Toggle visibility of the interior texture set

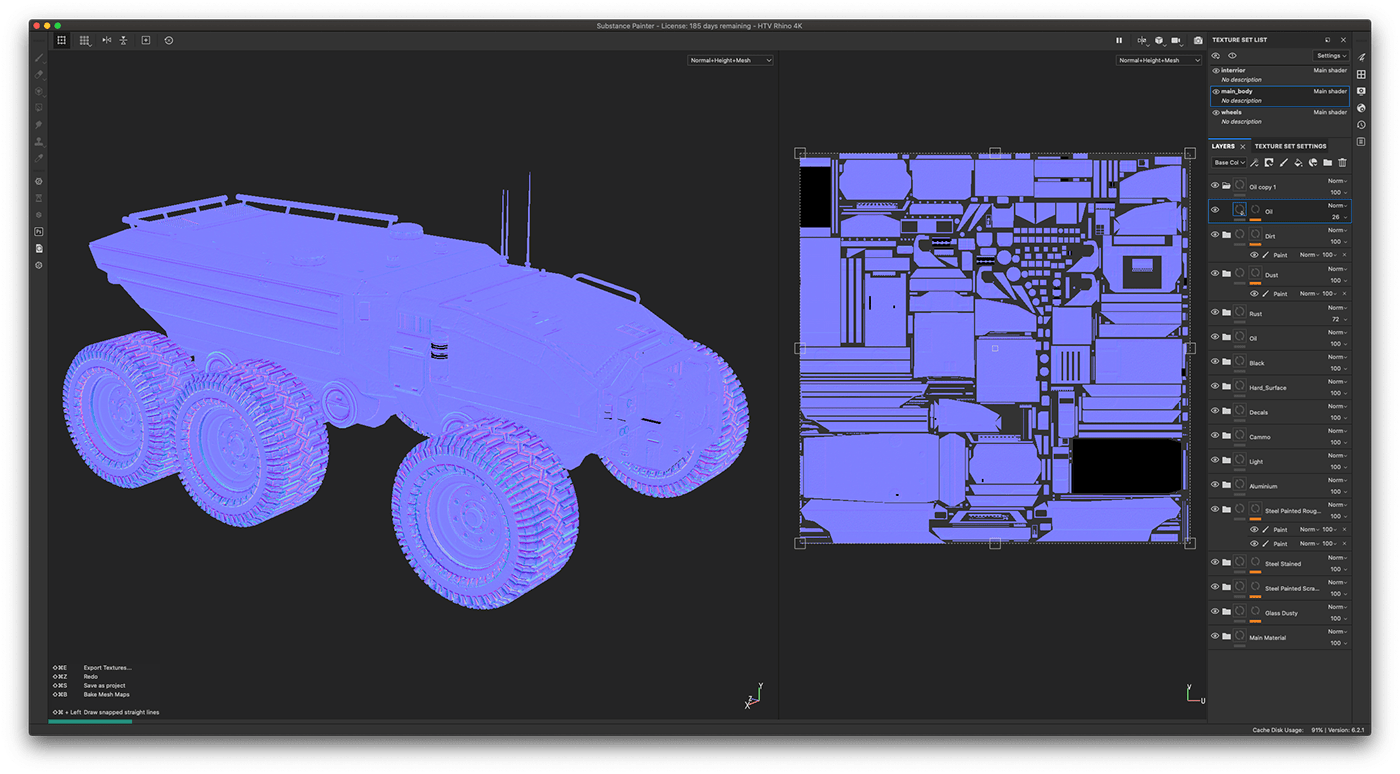click(x=1214, y=70)
